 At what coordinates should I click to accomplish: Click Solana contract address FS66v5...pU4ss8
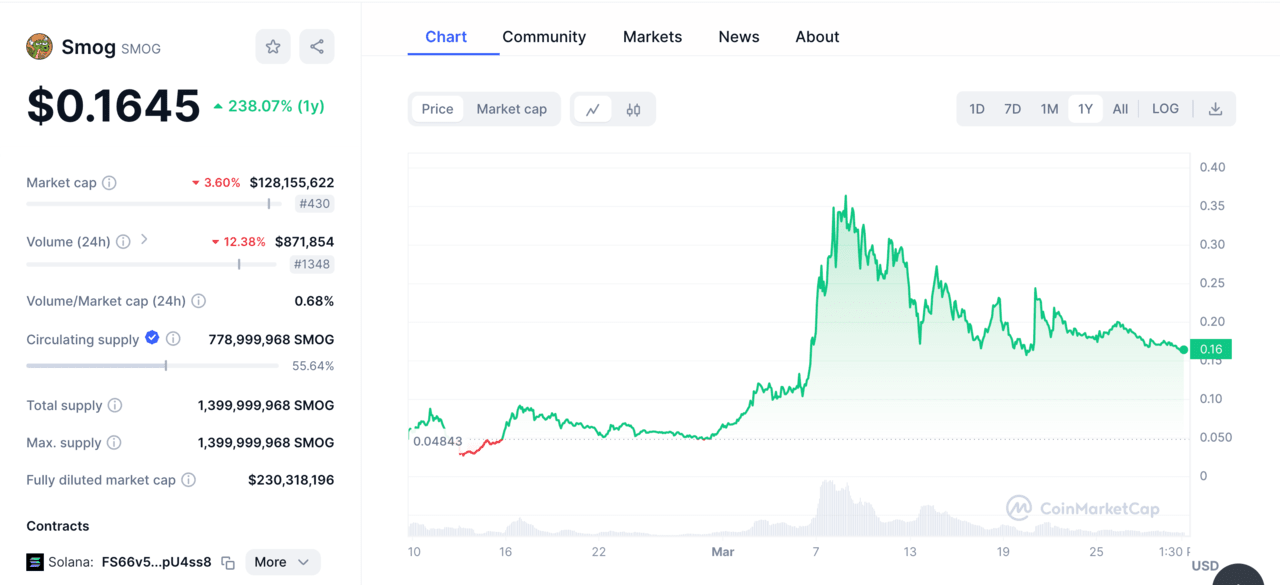(157, 562)
